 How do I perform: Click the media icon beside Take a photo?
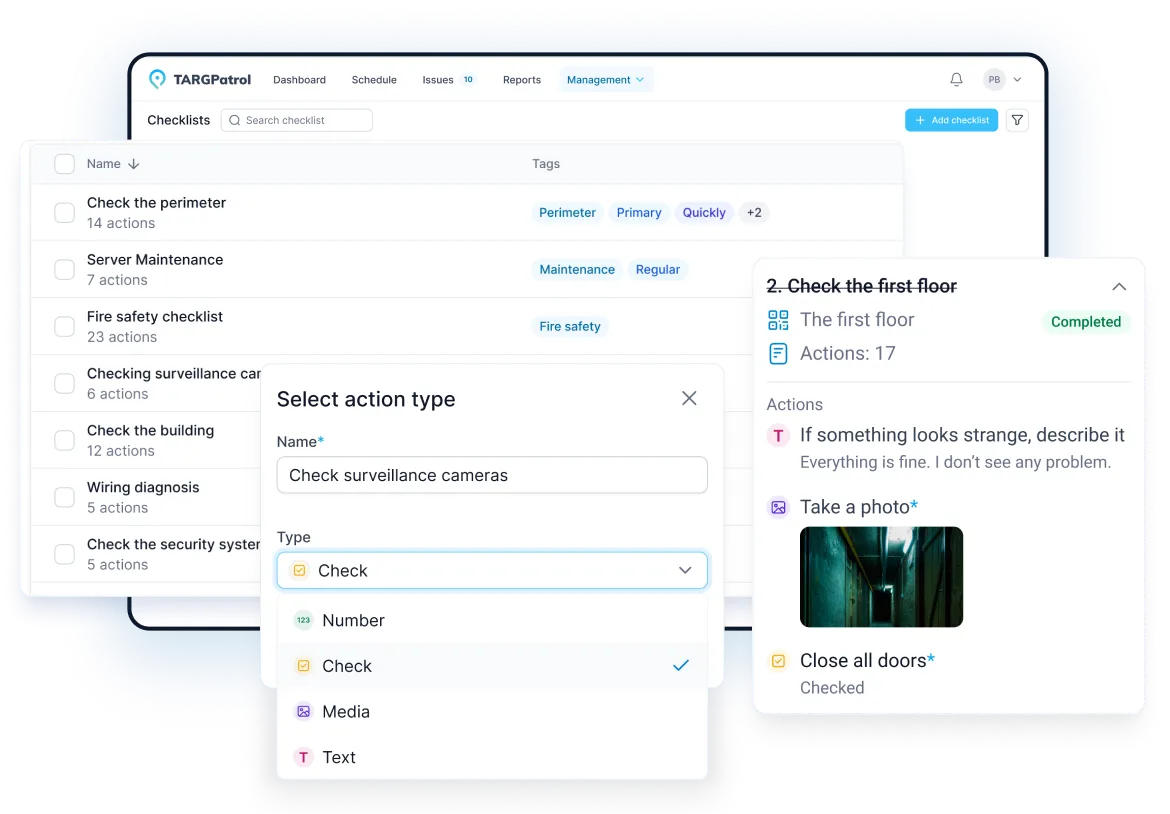tap(778, 507)
